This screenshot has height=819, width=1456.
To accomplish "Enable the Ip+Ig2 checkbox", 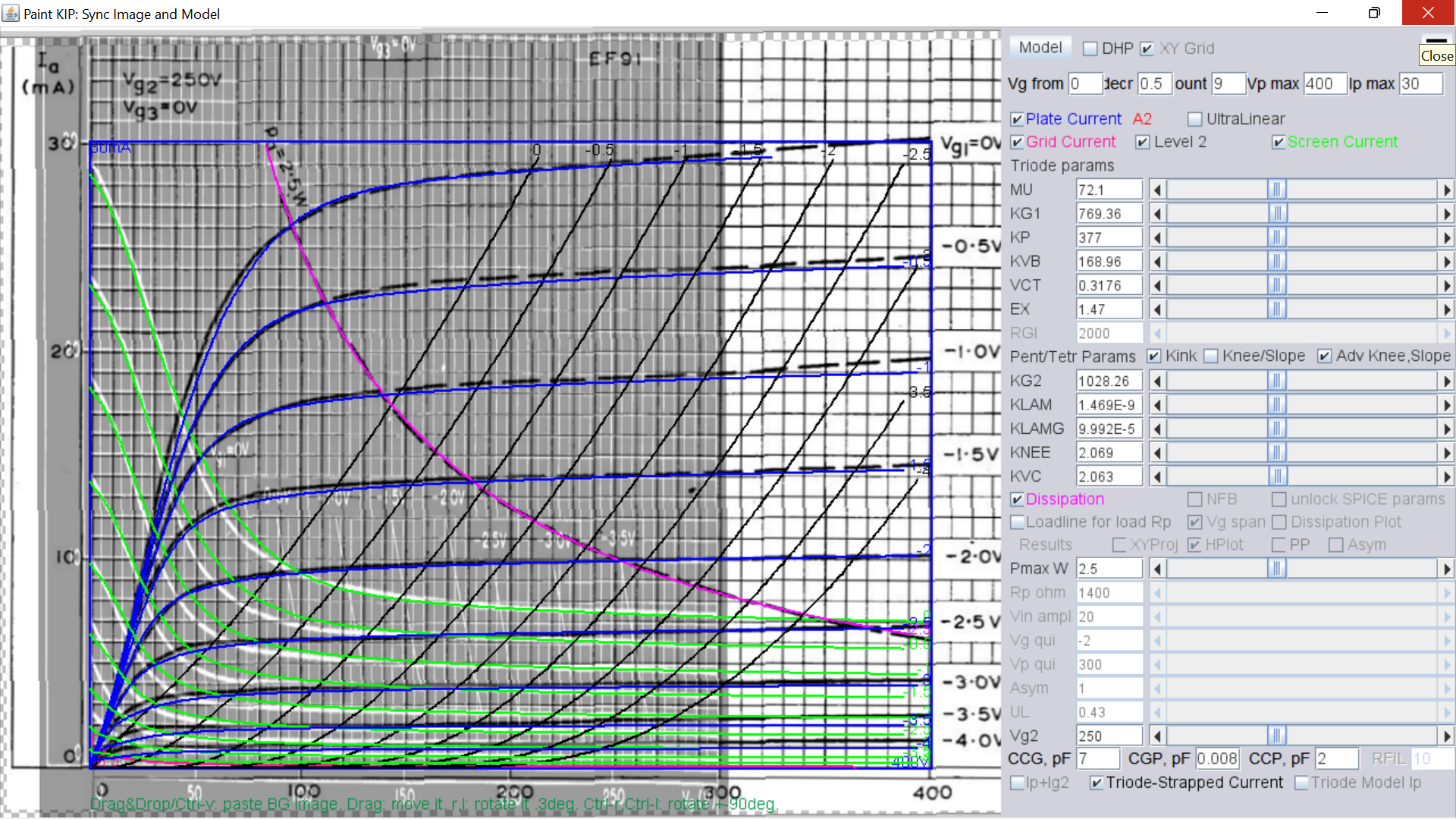I will pyautogui.click(x=1017, y=783).
